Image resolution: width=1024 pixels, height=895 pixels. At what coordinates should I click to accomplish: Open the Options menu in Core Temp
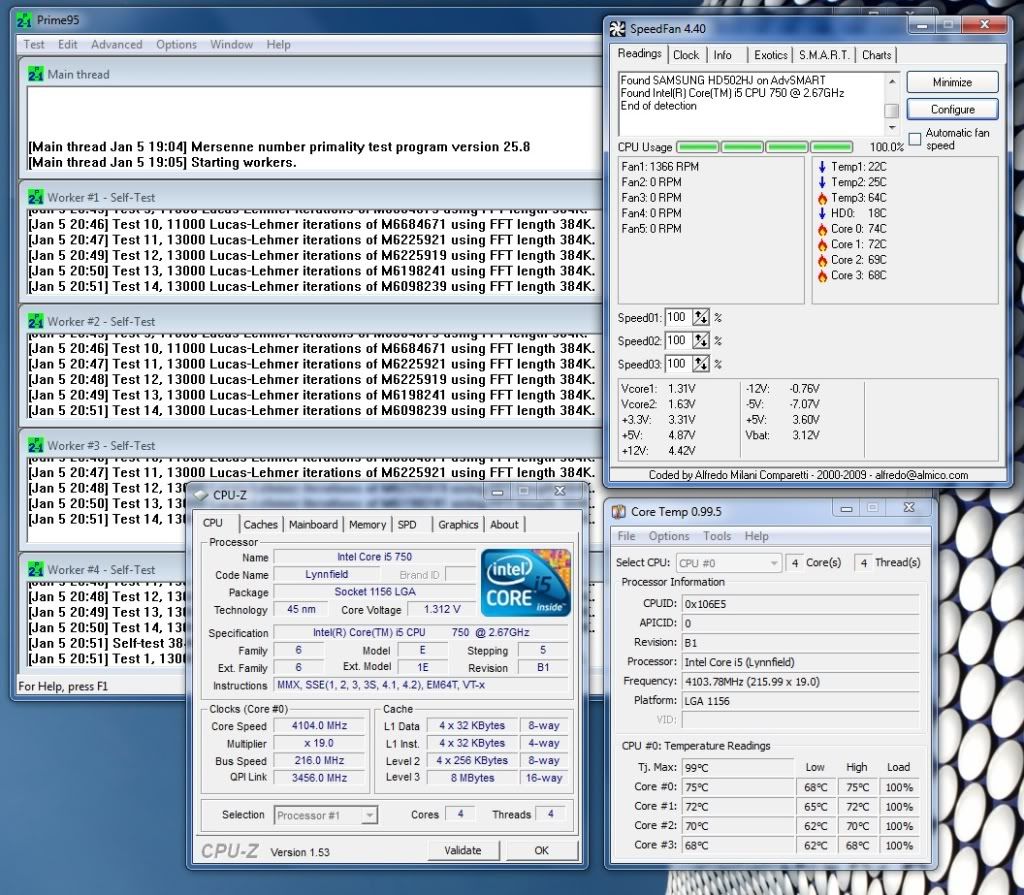coord(669,536)
